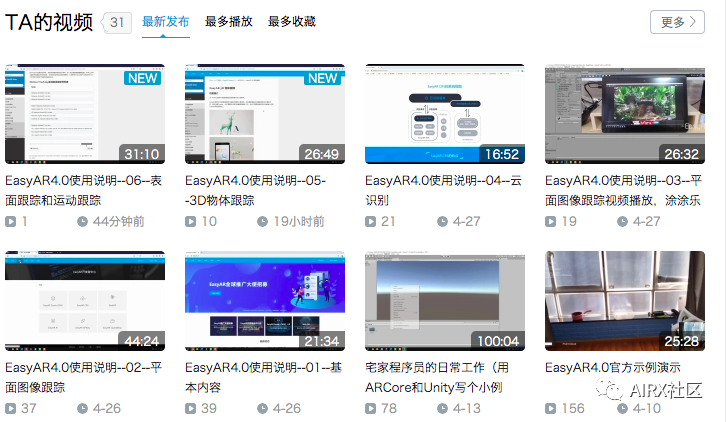Click NEW badge on 26:49 video
Viewport: 726px width, 422px height.
tap(323, 78)
